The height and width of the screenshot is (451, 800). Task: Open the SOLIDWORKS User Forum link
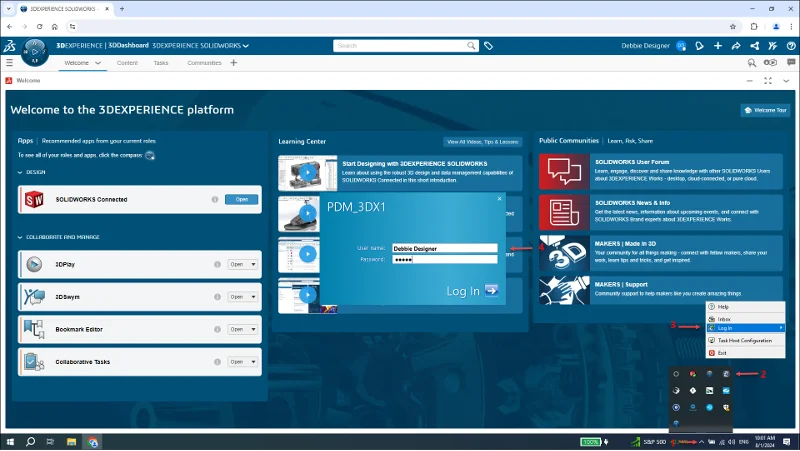point(632,162)
